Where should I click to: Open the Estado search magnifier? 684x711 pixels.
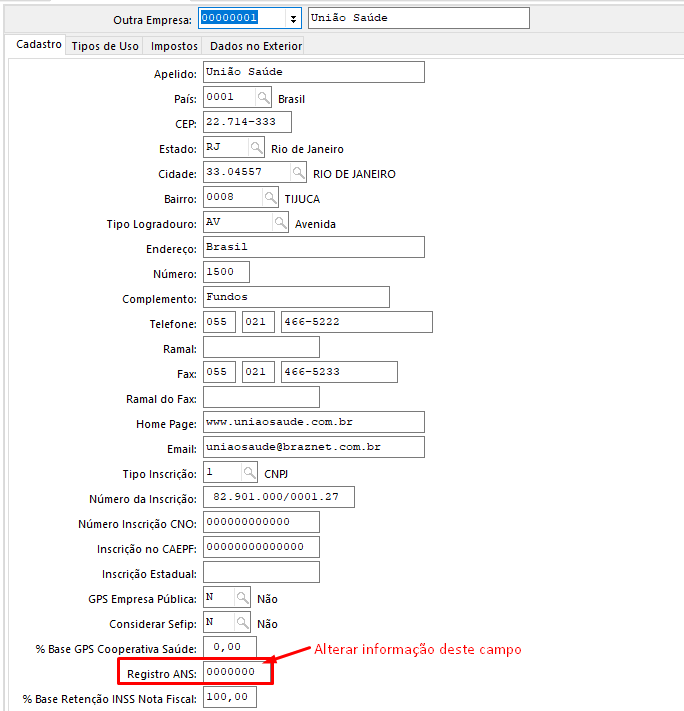pyautogui.click(x=255, y=147)
